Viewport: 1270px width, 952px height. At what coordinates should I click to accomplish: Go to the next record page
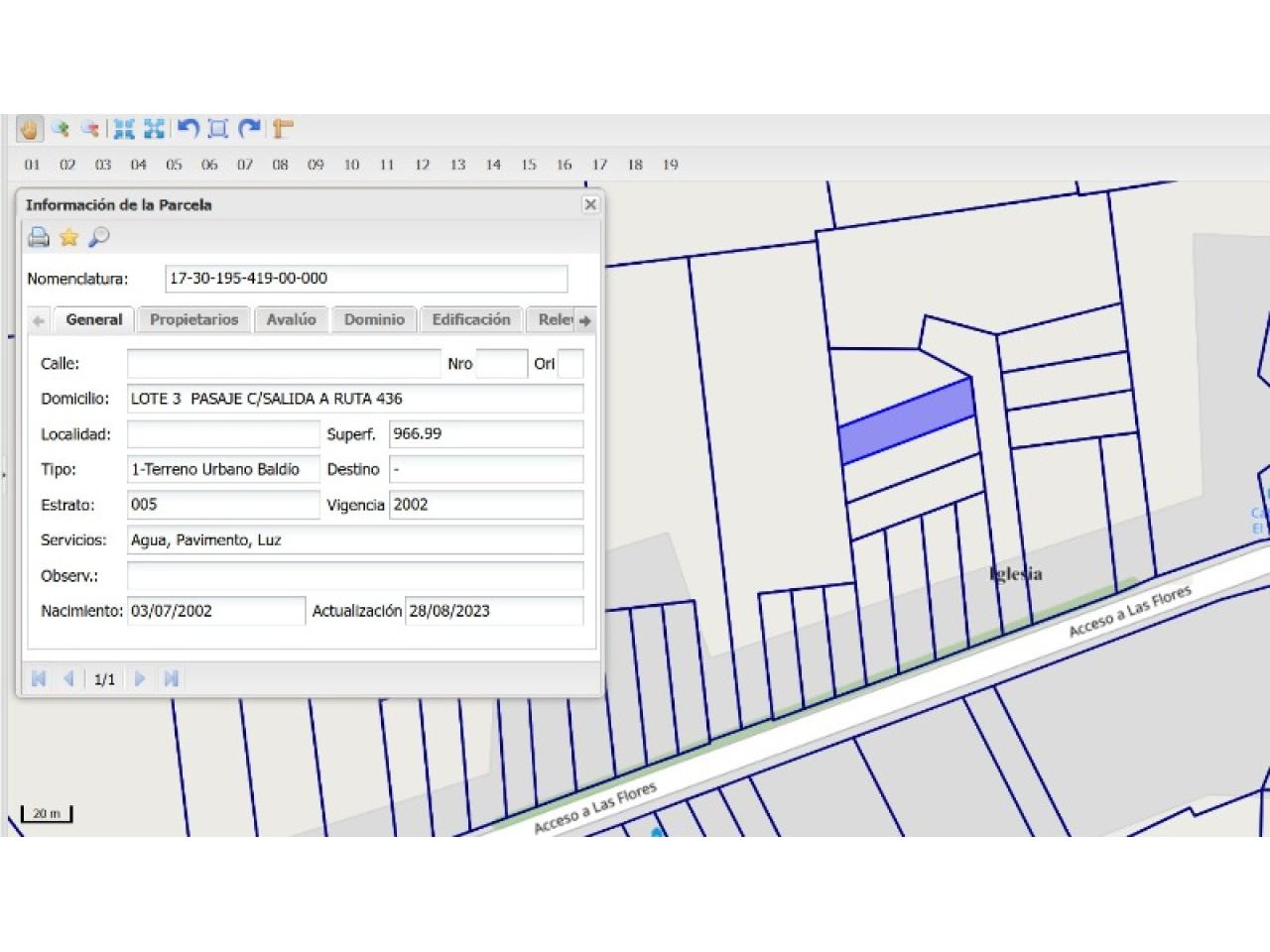140,678
